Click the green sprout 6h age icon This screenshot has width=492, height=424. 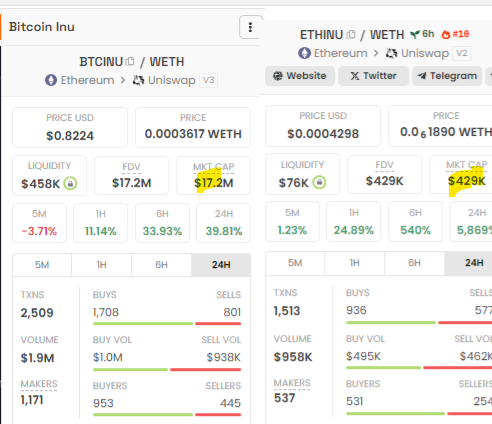click(415, 34)
